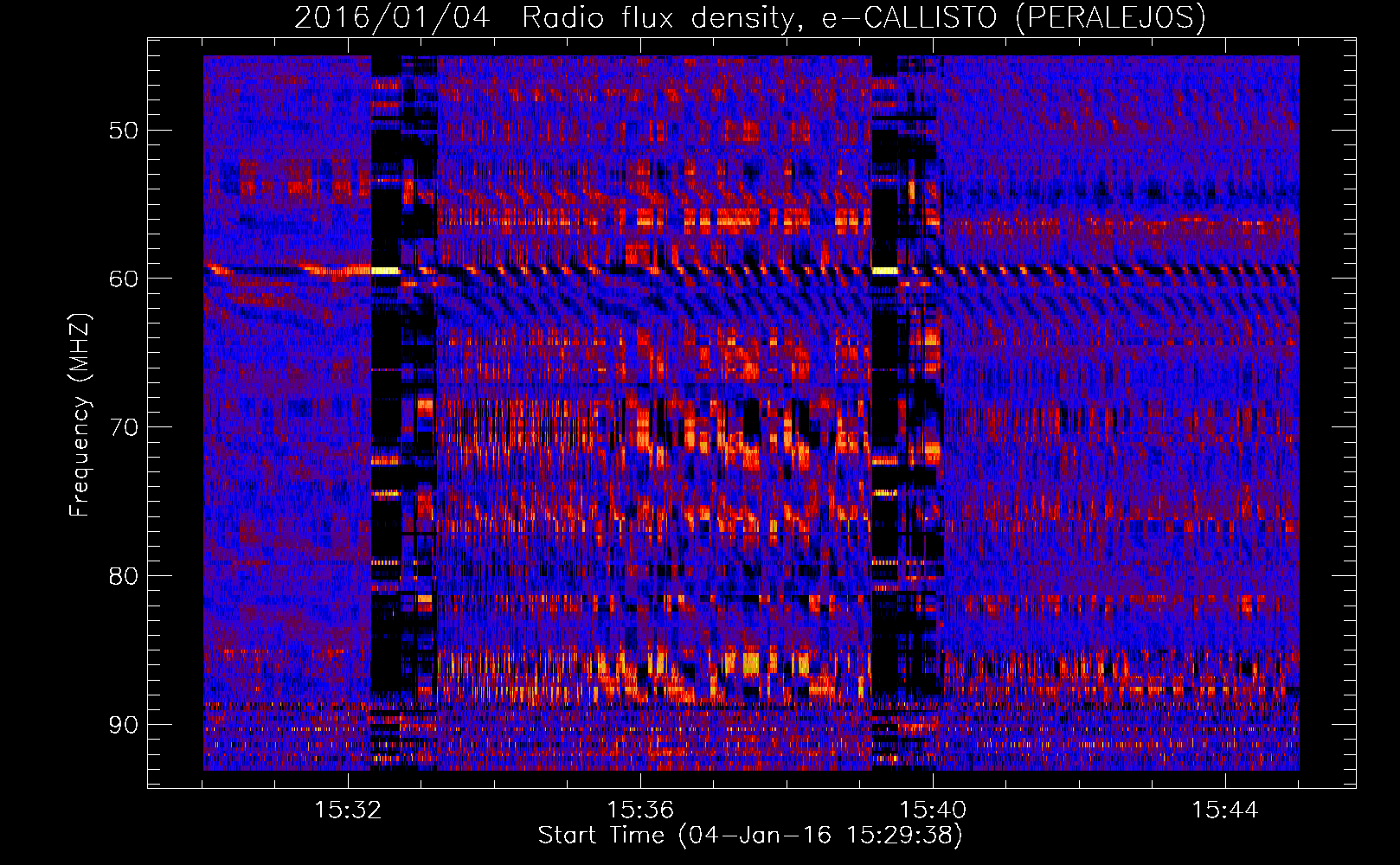Click the 15:32 time tick label

tap(348, 811)
